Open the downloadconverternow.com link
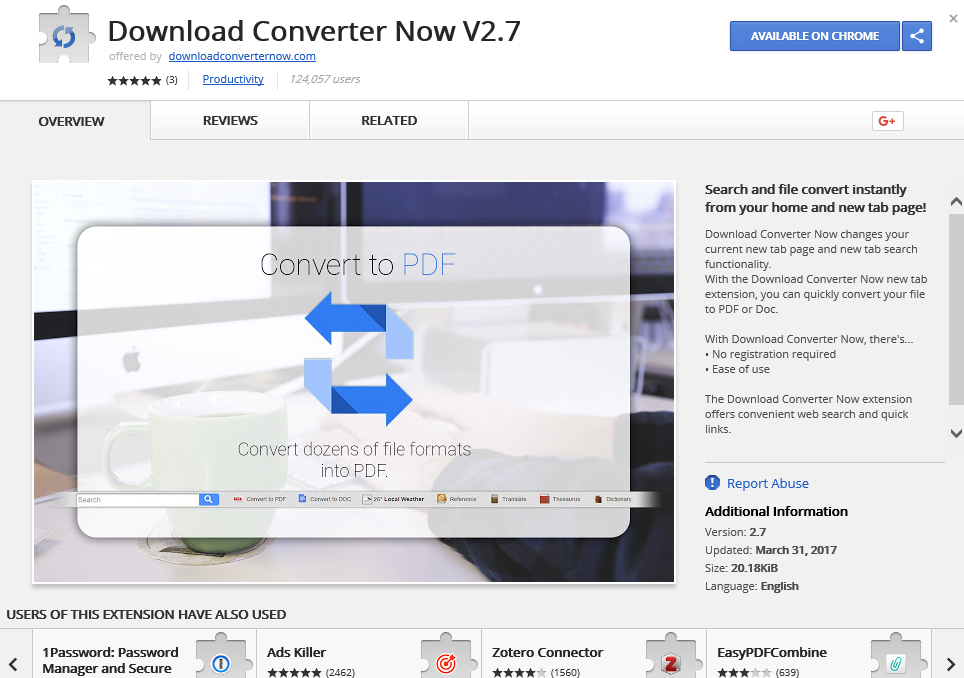Viewport: 964px width, 678px height. 242,57
